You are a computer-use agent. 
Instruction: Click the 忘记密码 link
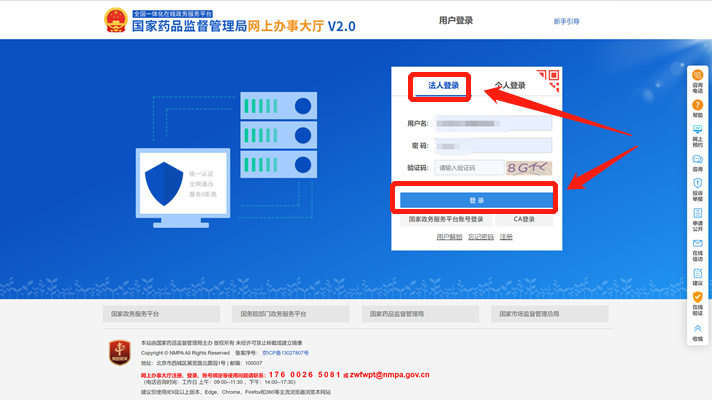[479, 237]
